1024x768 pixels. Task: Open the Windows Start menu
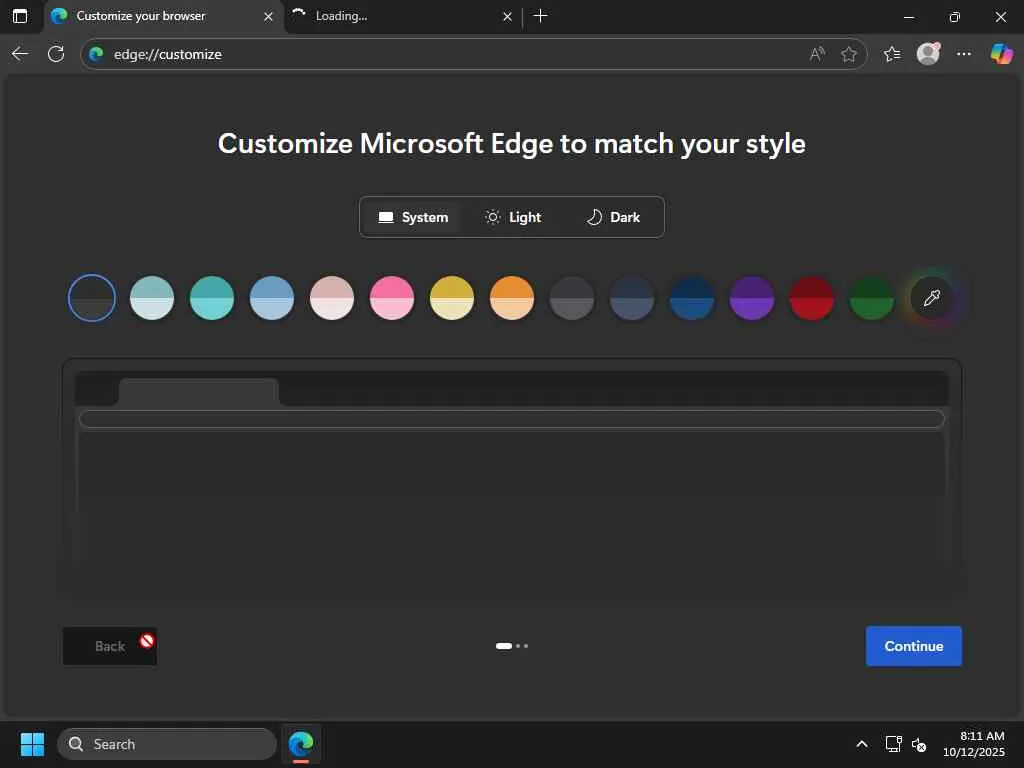(x=32, y=744)
